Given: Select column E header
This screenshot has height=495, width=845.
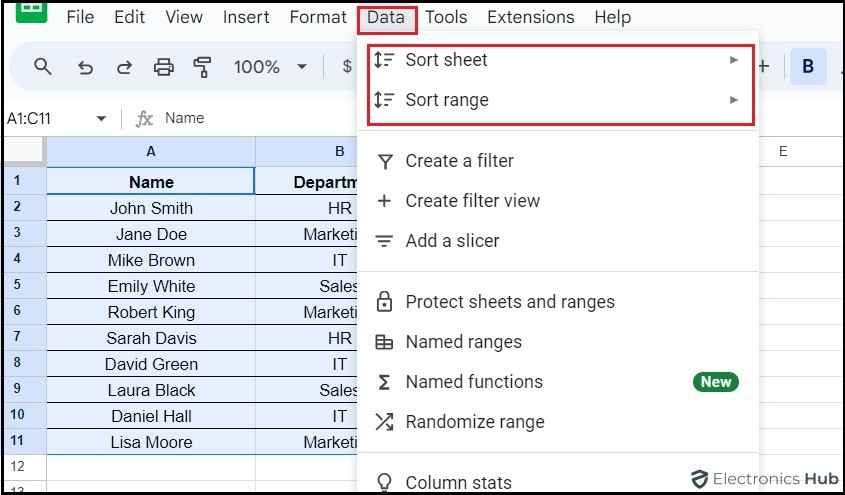Looking at the screenshot, I should click(782, 152).
